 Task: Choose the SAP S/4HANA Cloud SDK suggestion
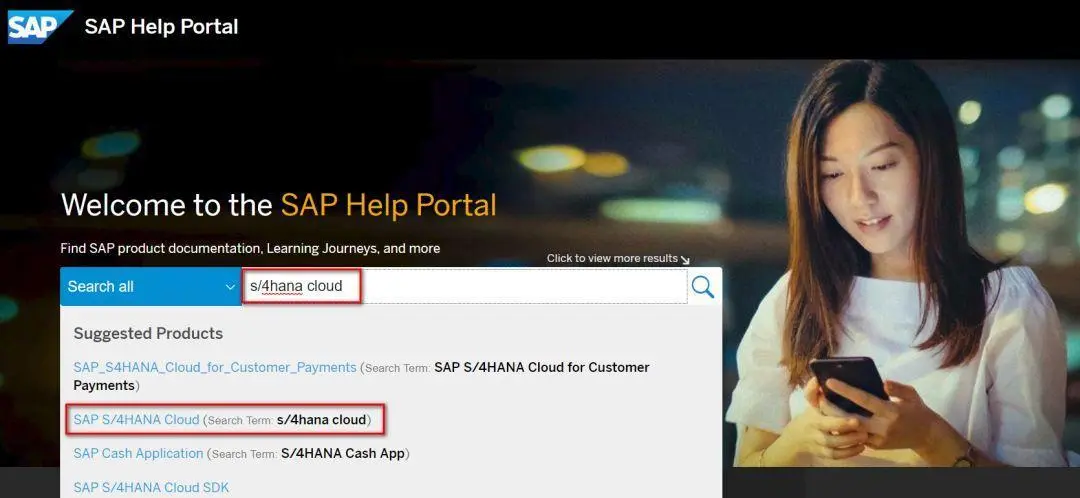tap(151, 487)
